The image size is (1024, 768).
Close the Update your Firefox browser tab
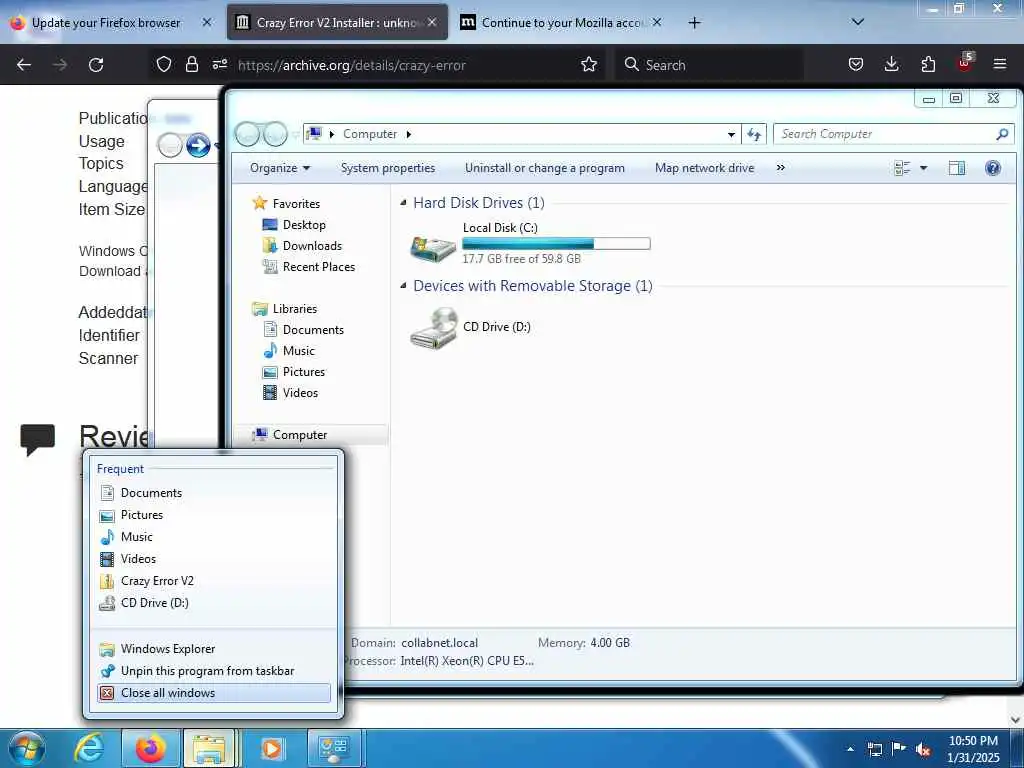point(207,22)
